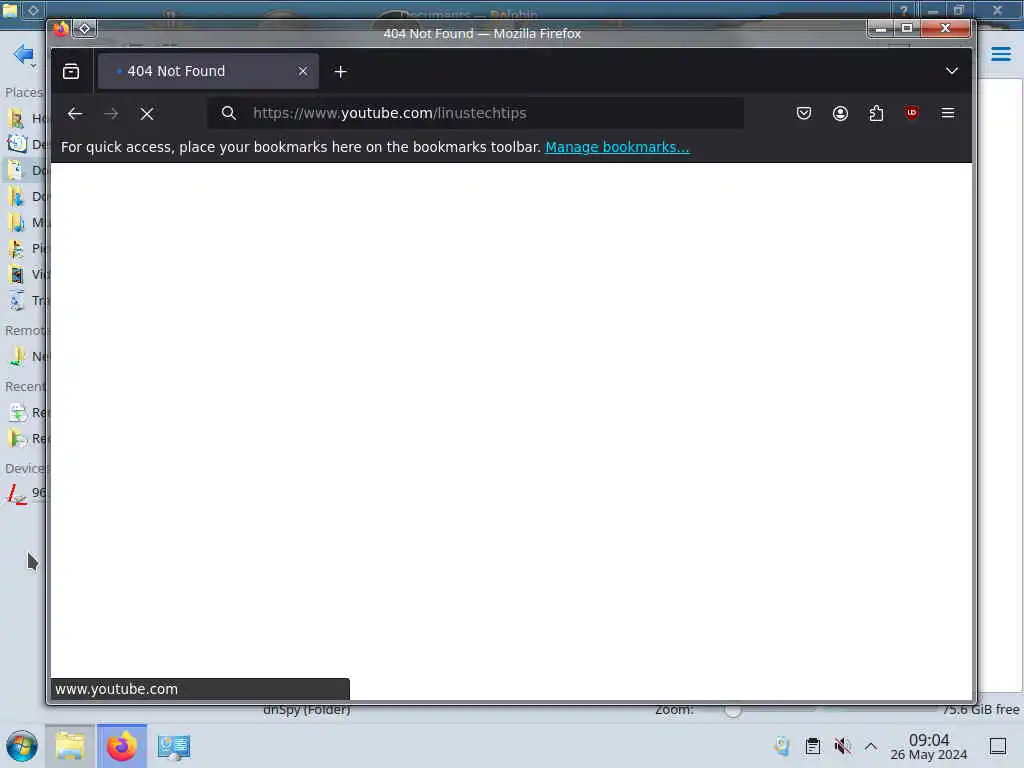Switch to Firefox in the taskbar
Viewport: 1024px width, 768px height.
click(121, 746)
